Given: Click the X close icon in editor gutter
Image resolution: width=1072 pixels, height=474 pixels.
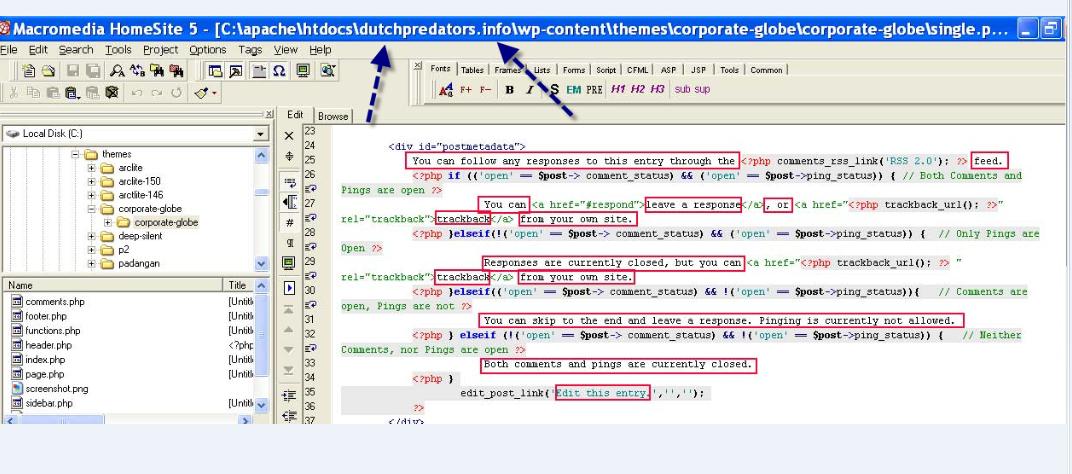Looking at the screenshot, I should (x=289, y=136).
